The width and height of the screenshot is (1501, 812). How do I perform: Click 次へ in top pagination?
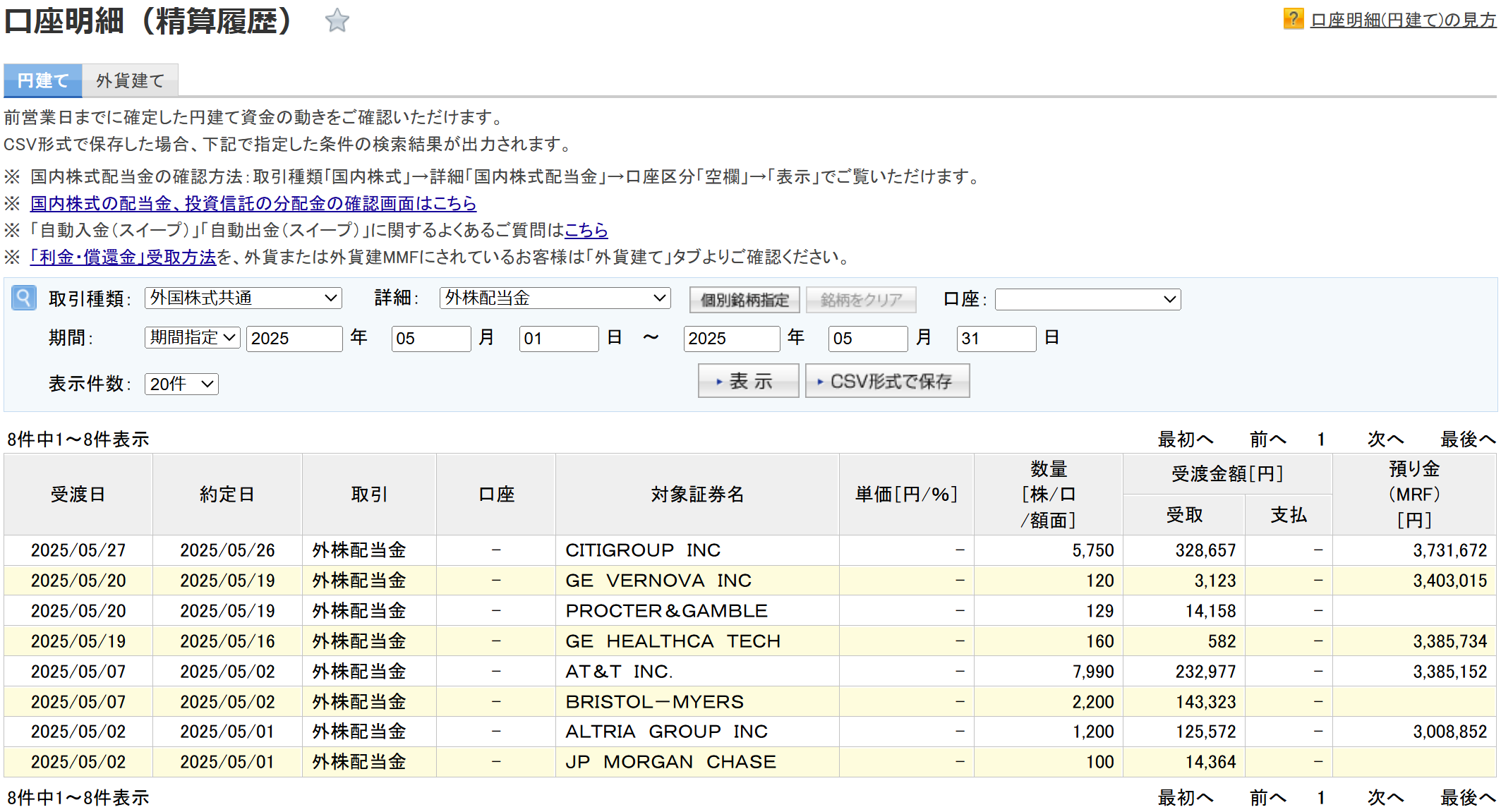click(1386, 440)
